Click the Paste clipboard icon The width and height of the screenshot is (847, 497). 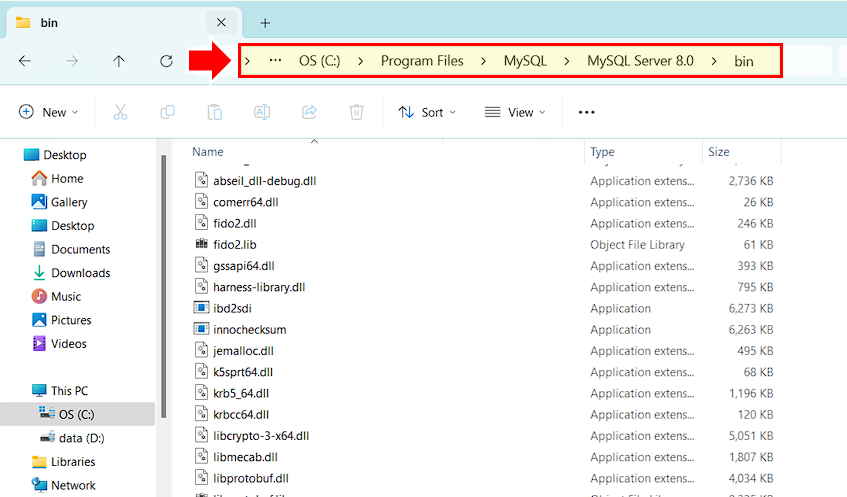214,112
